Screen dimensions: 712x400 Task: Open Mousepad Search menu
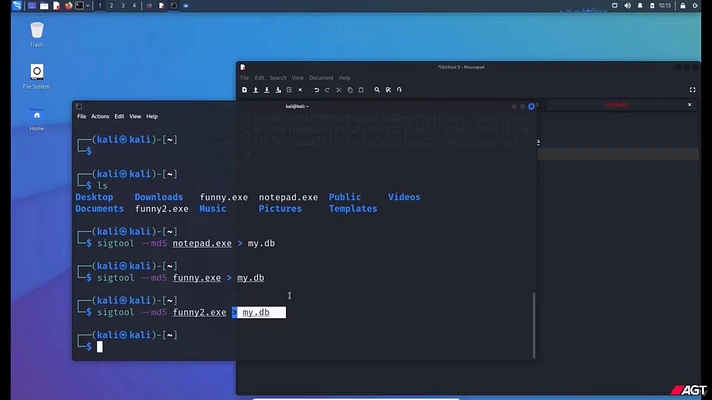(x=278, y=78)
